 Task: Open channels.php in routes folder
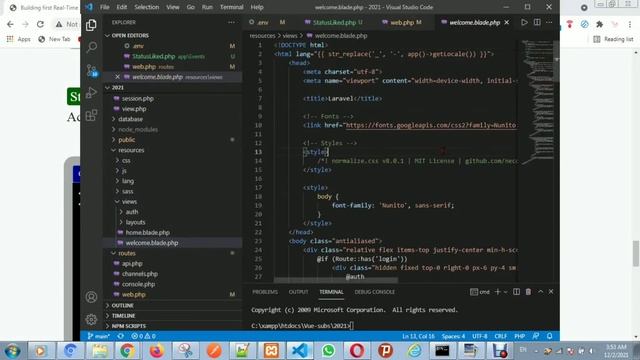[140, 274]
